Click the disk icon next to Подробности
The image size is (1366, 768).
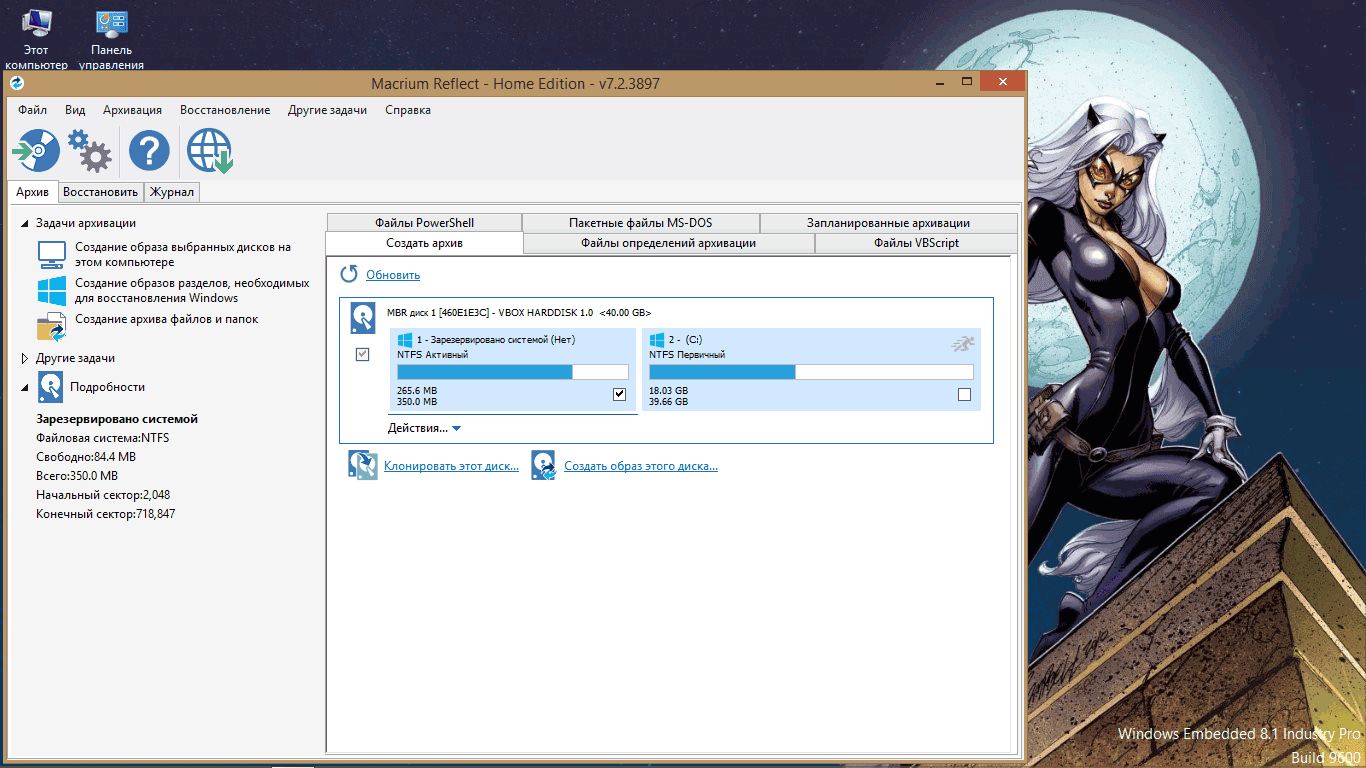pyautogui.click(x=51, y=386)
